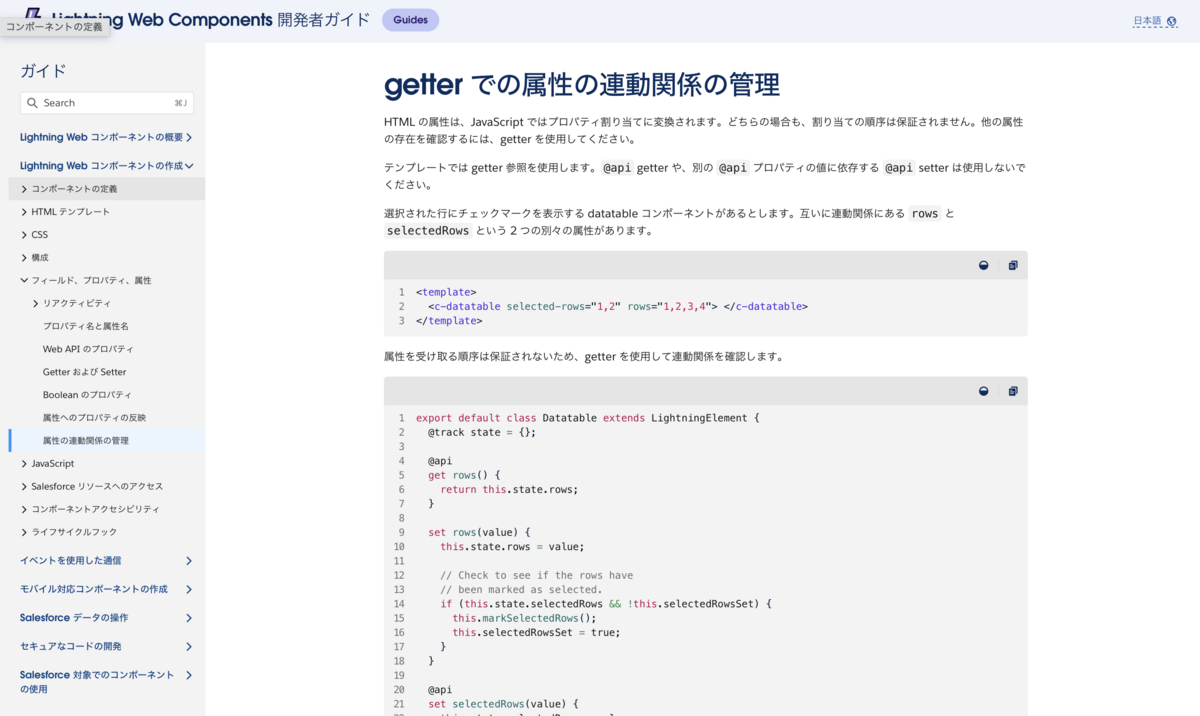The height and width of the screenshot is (716, 1200).
Task: Expand モバイル対応コンポーネントの作成 arrow
Action: [189, 590]
